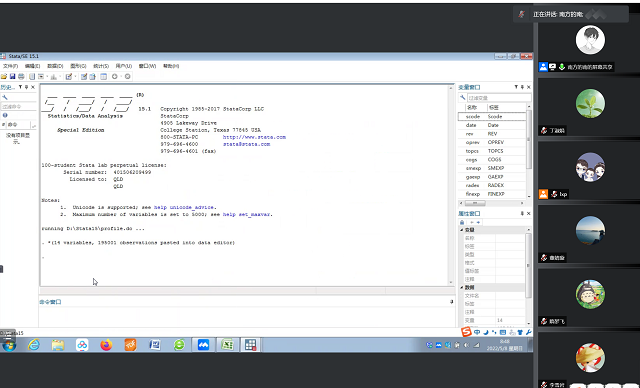The width and height of the screenshot is (640, 388).
Task: Click the Save floppy disk toolbar icon
Action: click(x=12, y=76)
